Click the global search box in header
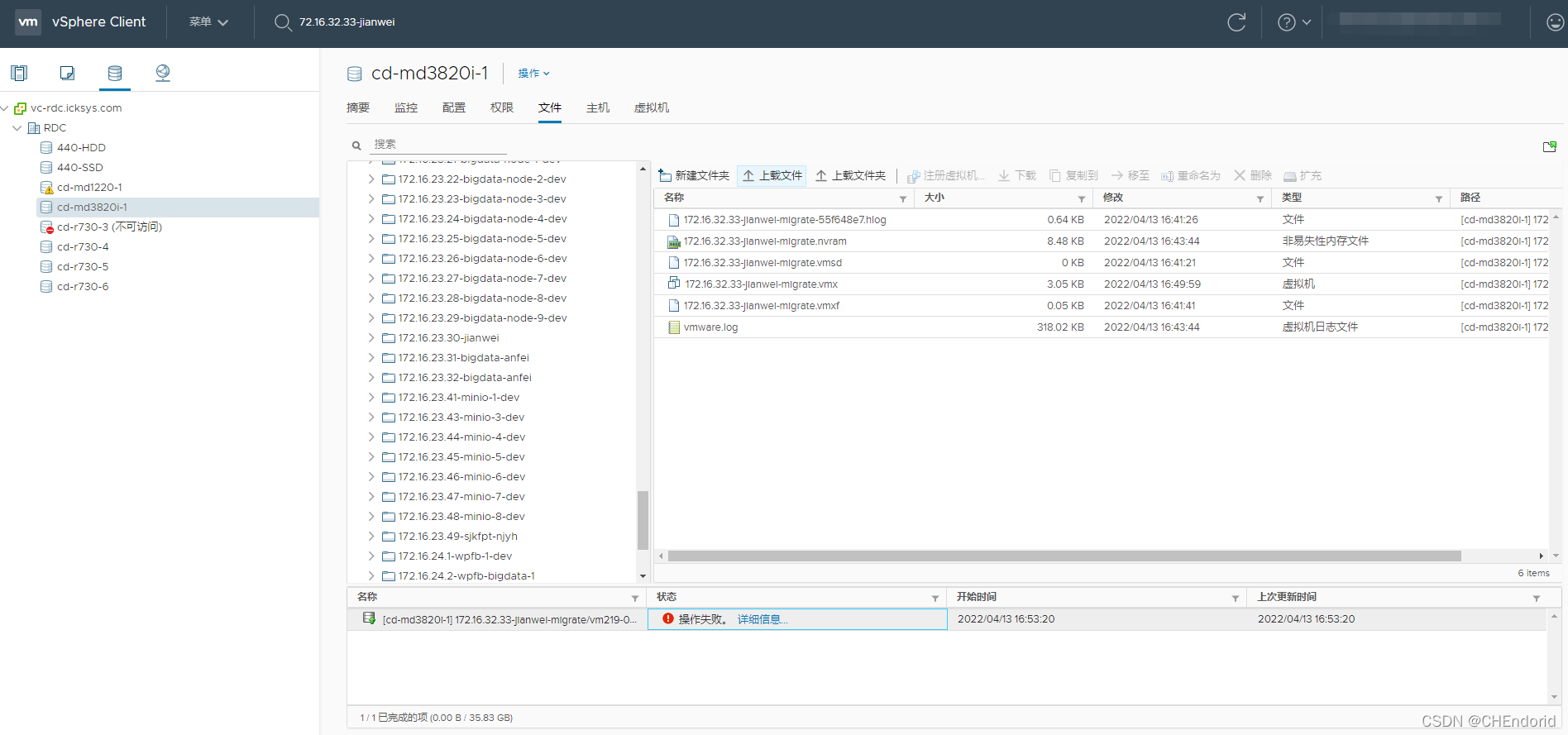The height and width of the screenshot is (735, 1568). pos(347,22)
